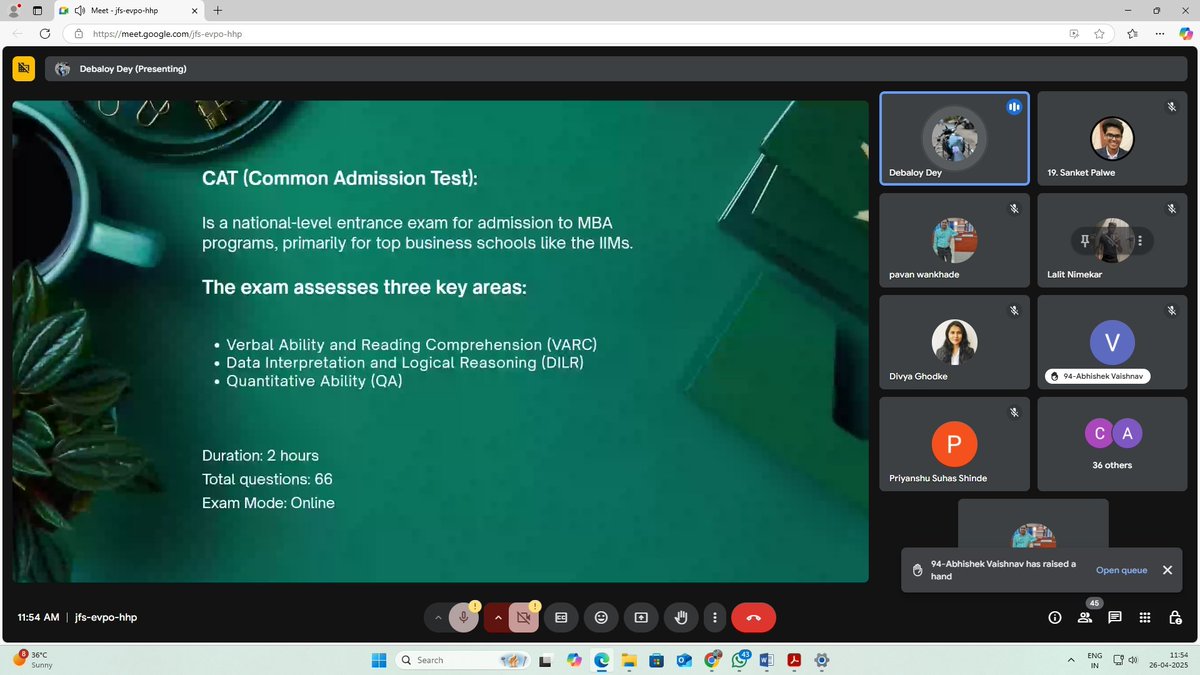
Task: Mute the tab using the speaker icon
Action: tap(79, 10)
